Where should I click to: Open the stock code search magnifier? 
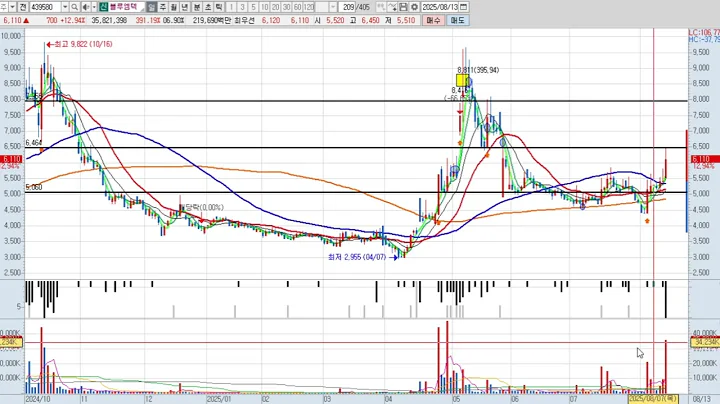(x=74, y=7)
